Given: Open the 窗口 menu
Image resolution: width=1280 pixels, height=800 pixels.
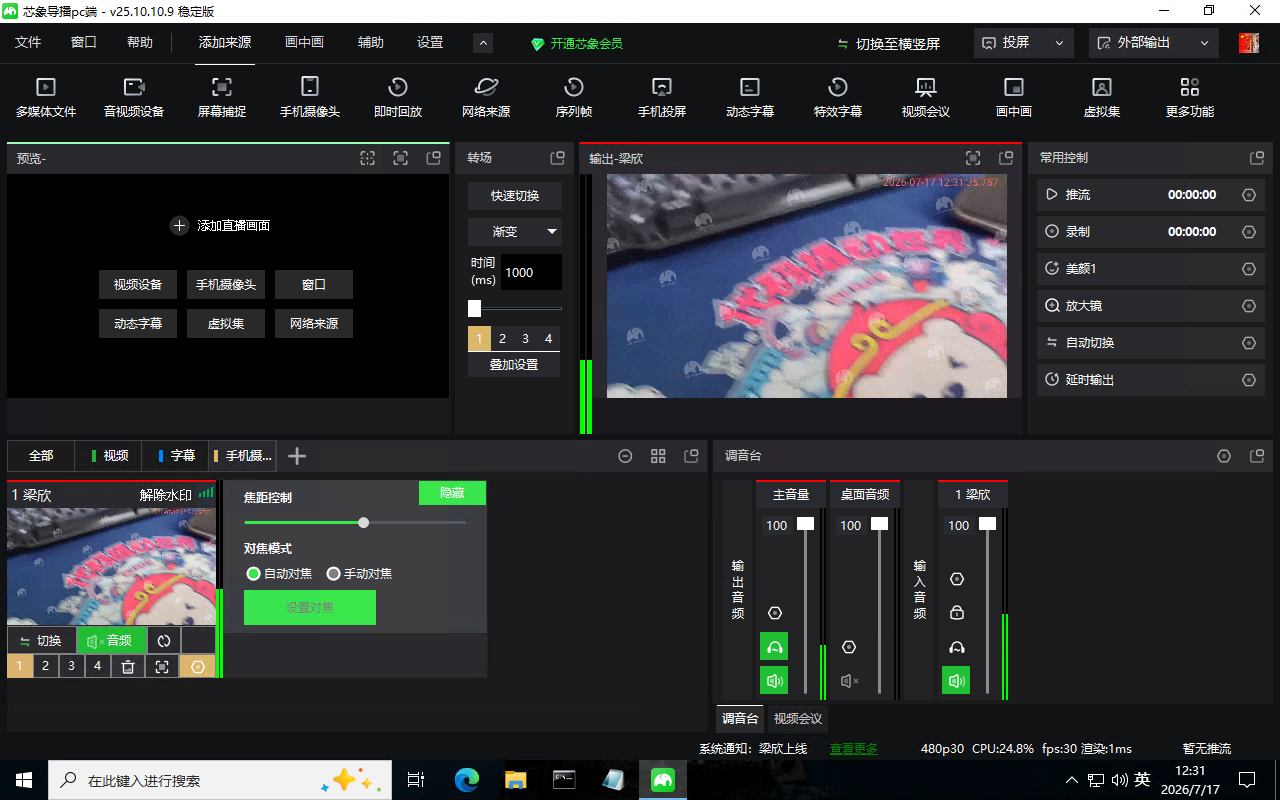Looking at the screenshot, I should [84, 43].
